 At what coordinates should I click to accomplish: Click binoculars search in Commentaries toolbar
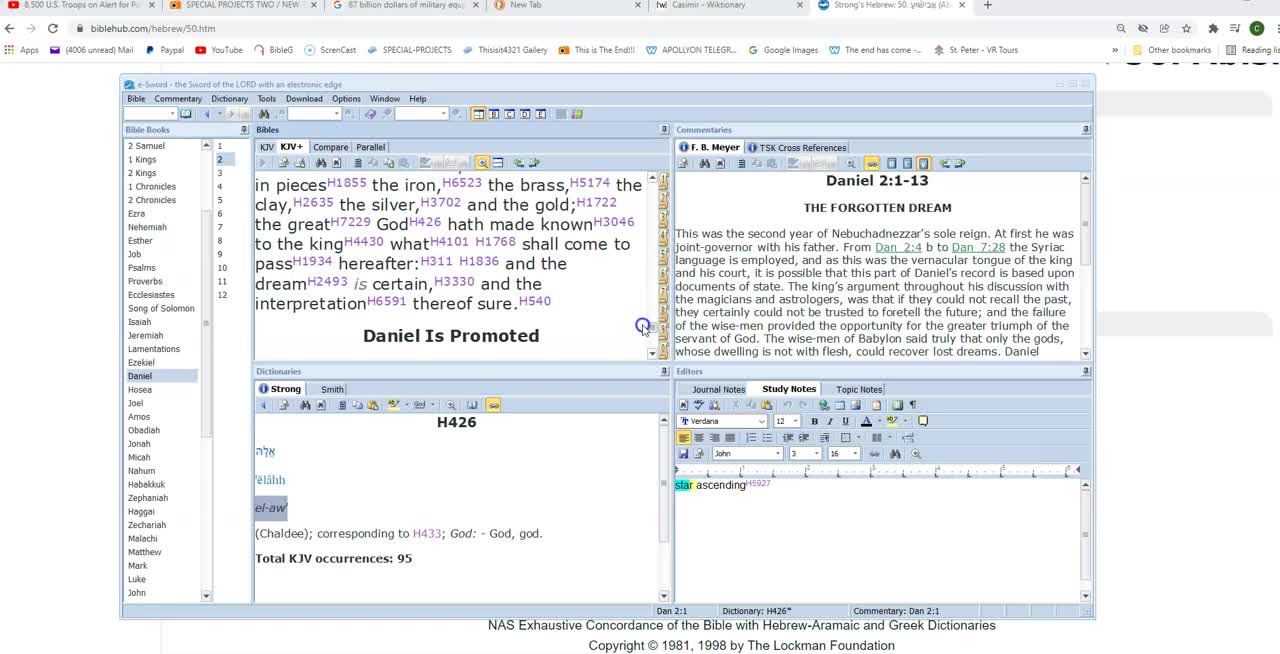tap(705, 164)
